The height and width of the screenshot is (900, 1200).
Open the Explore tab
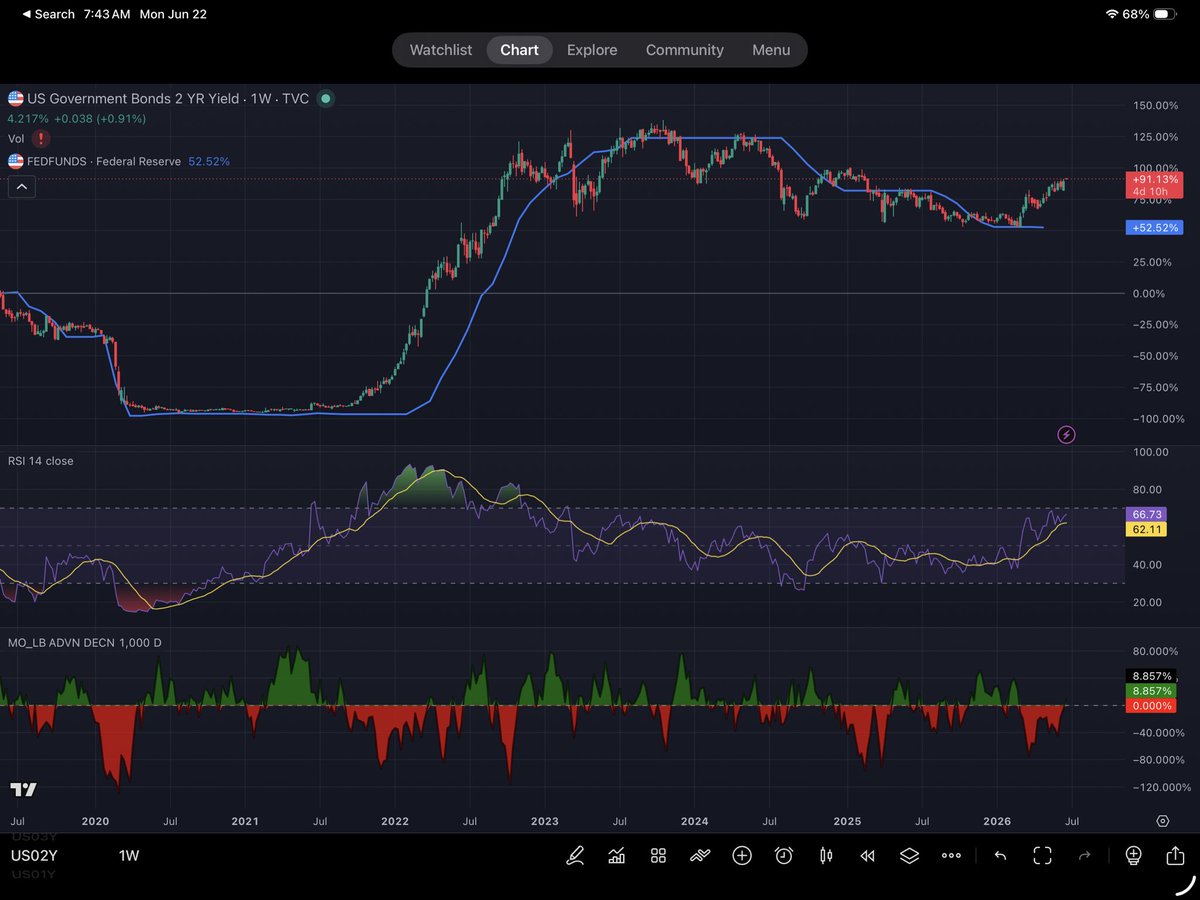pos(592,50)
